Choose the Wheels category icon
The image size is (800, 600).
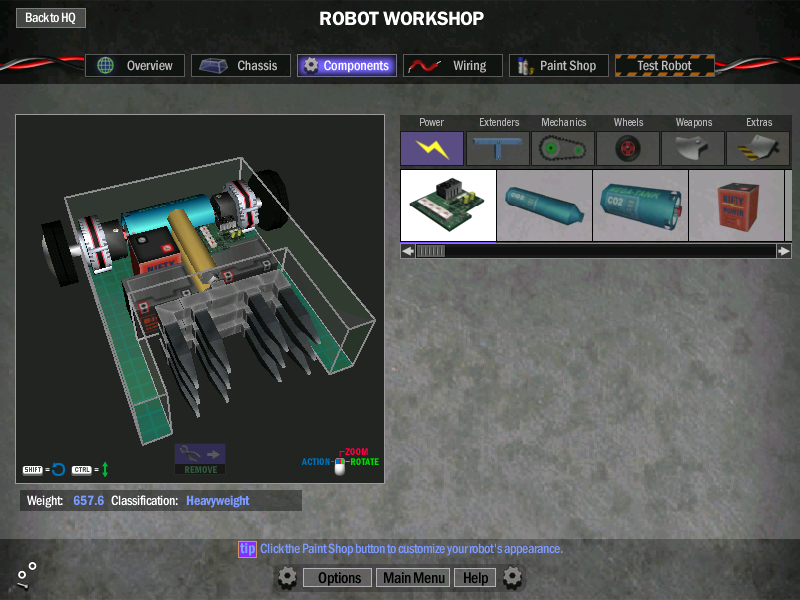[628, 149]
